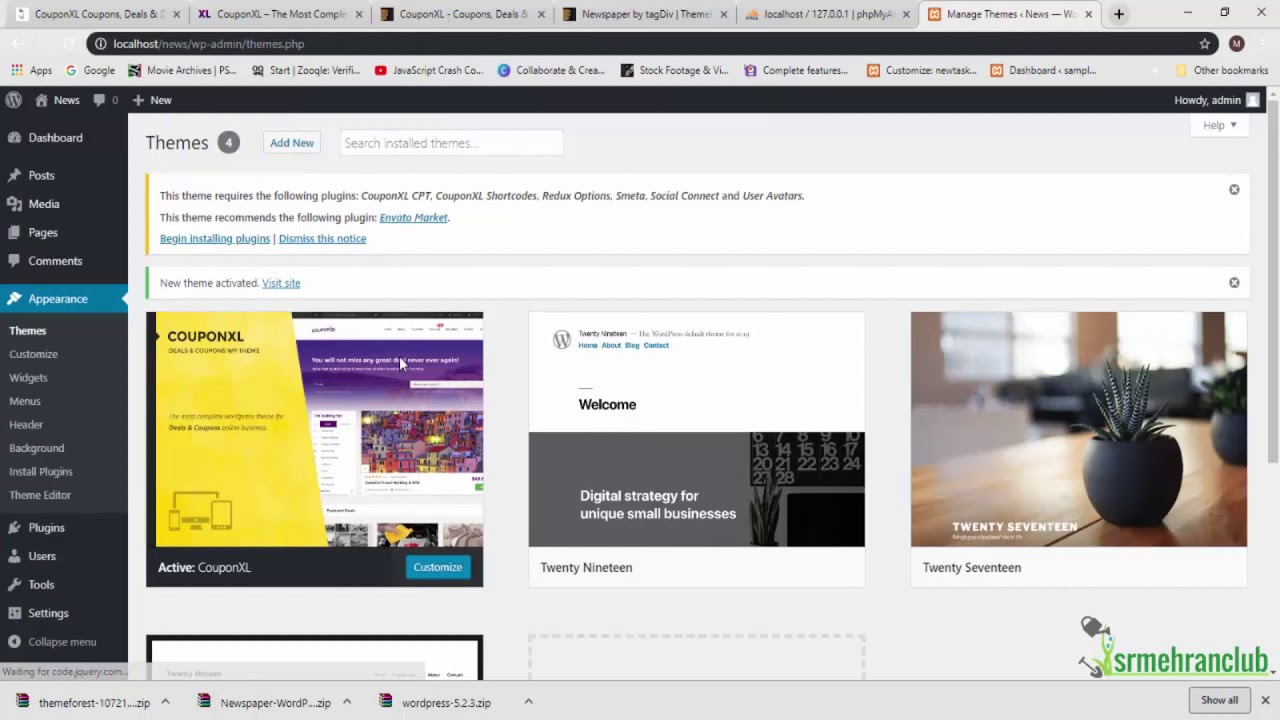The width and height of the screenshot is (1280, 720).
Task: Open Posts in the sidebar
Action: point(64,175)
